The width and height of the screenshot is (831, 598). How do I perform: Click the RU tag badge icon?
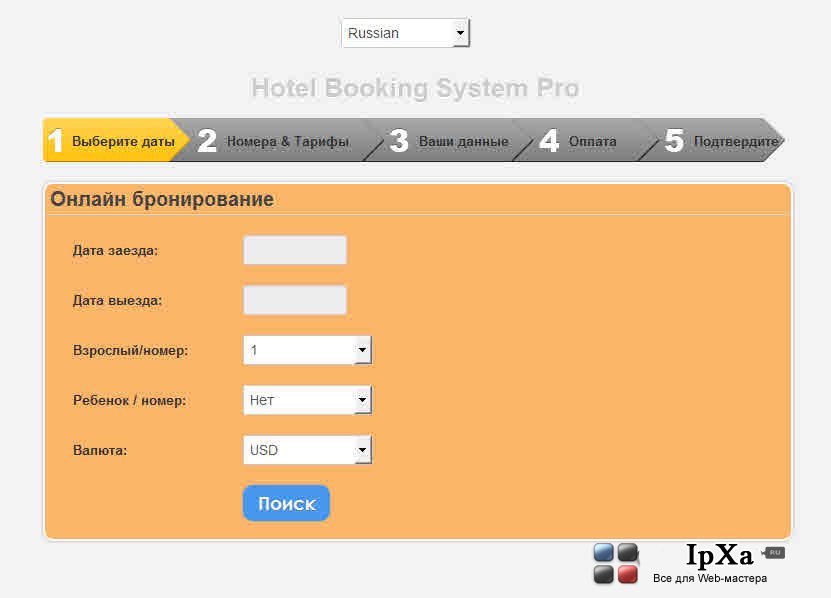tap(773, 552)
